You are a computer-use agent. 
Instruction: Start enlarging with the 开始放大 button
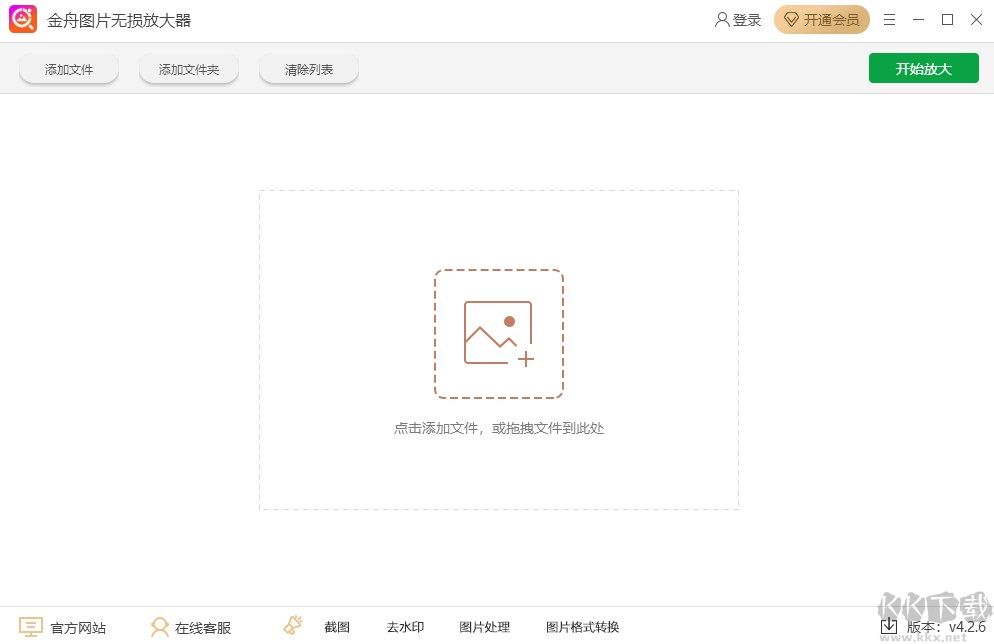point(923,68)
